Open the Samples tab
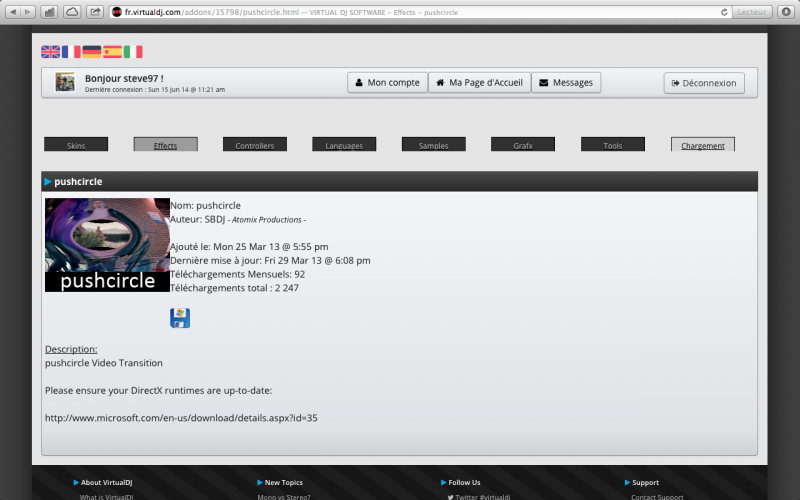 tap(434, 144)
